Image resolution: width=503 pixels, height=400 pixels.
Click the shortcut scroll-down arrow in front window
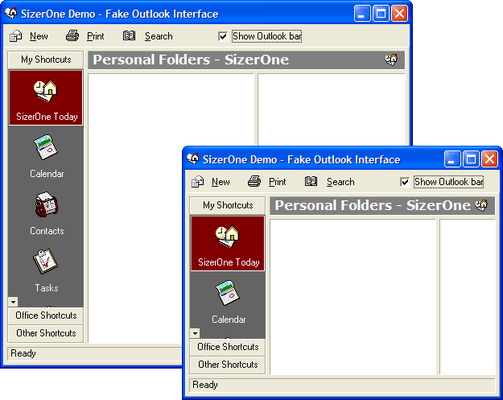tap(195, 333)
